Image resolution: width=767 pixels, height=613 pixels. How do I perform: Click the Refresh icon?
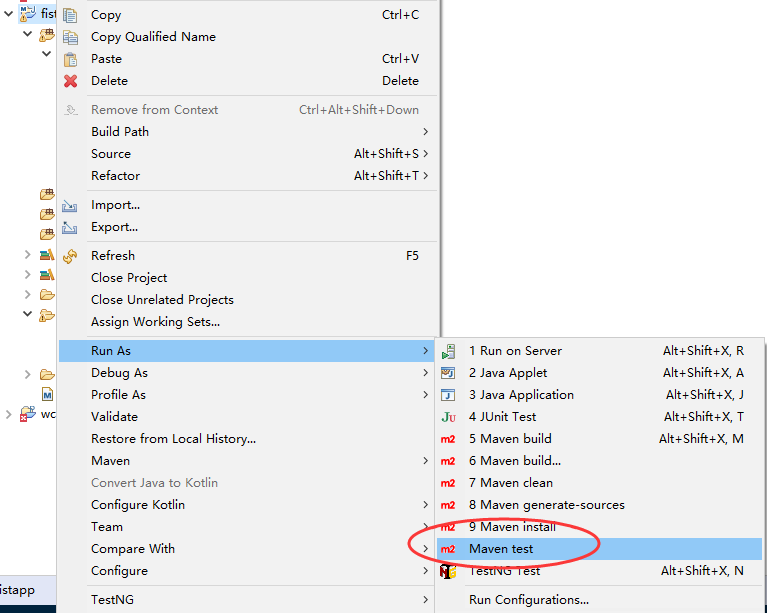pos(70,256)
